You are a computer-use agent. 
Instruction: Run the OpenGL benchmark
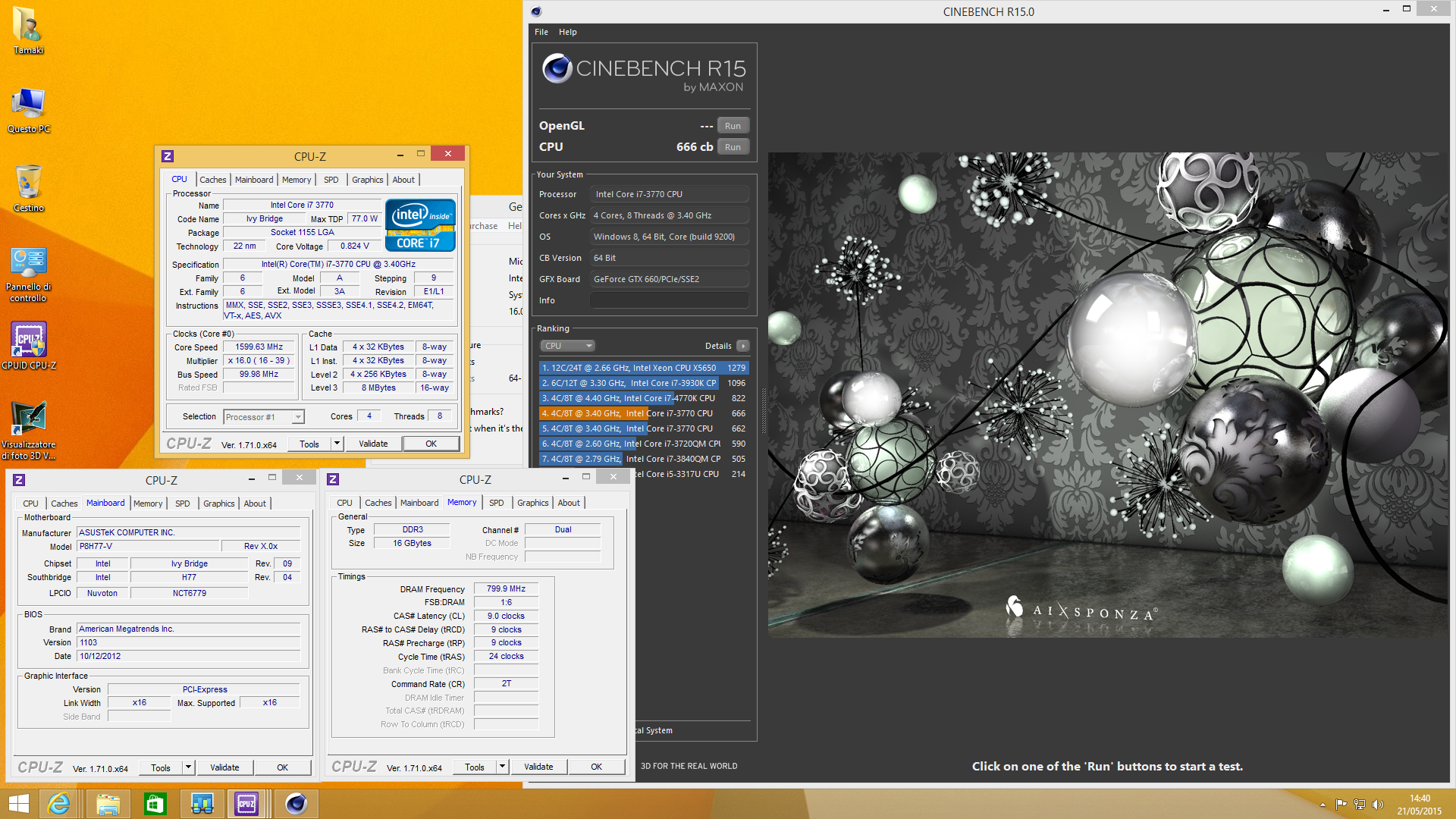pos(733,126)
